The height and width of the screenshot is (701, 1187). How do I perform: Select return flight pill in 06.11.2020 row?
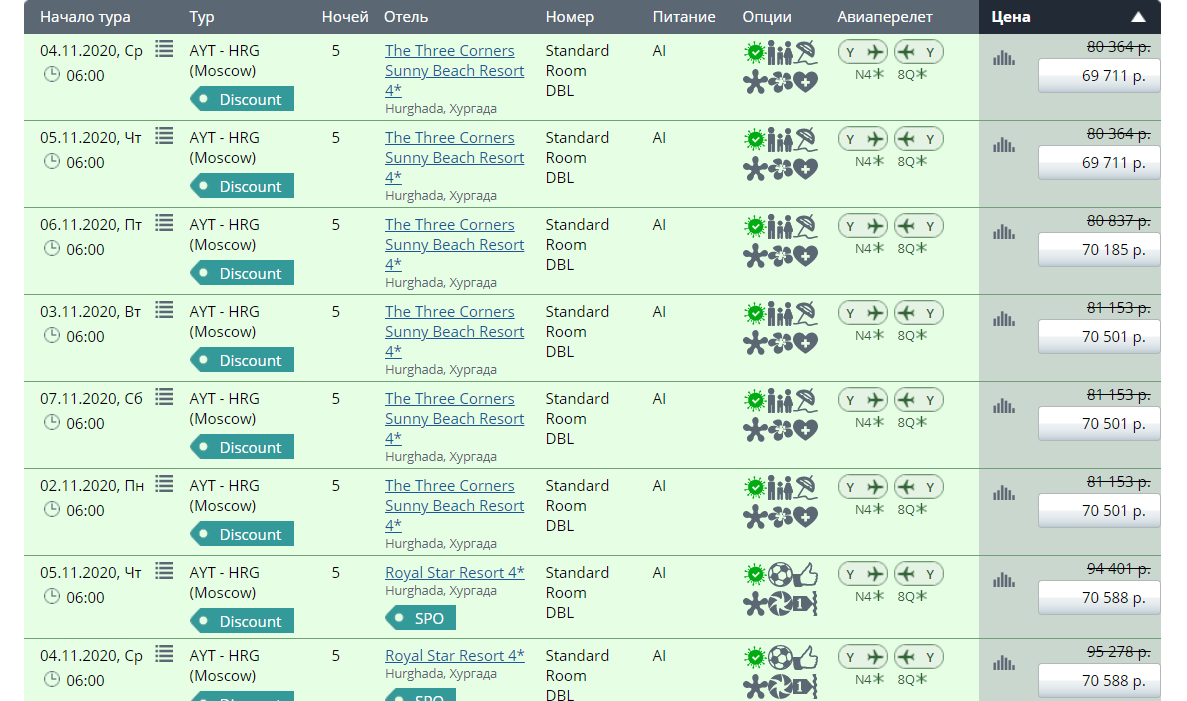pyautogui.click(x=918, y=226)
